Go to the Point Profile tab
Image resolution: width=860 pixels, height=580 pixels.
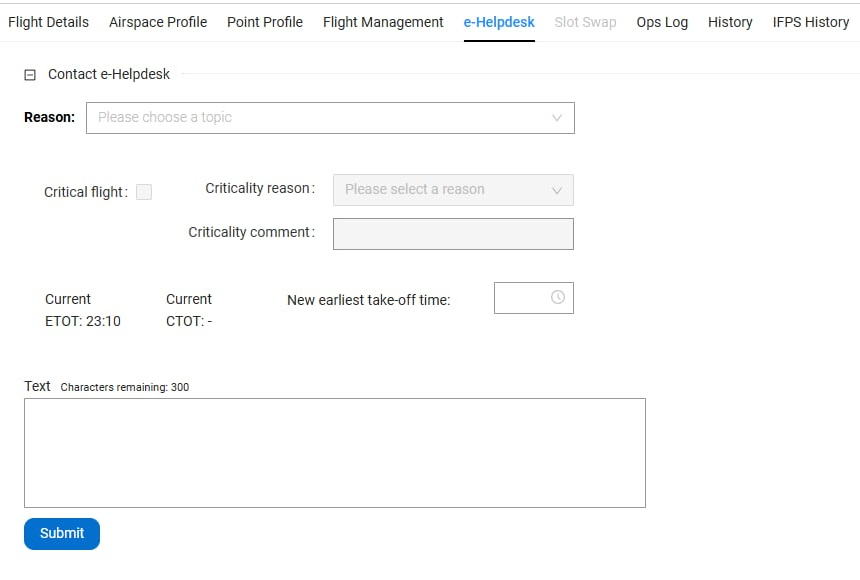(265, 22)
